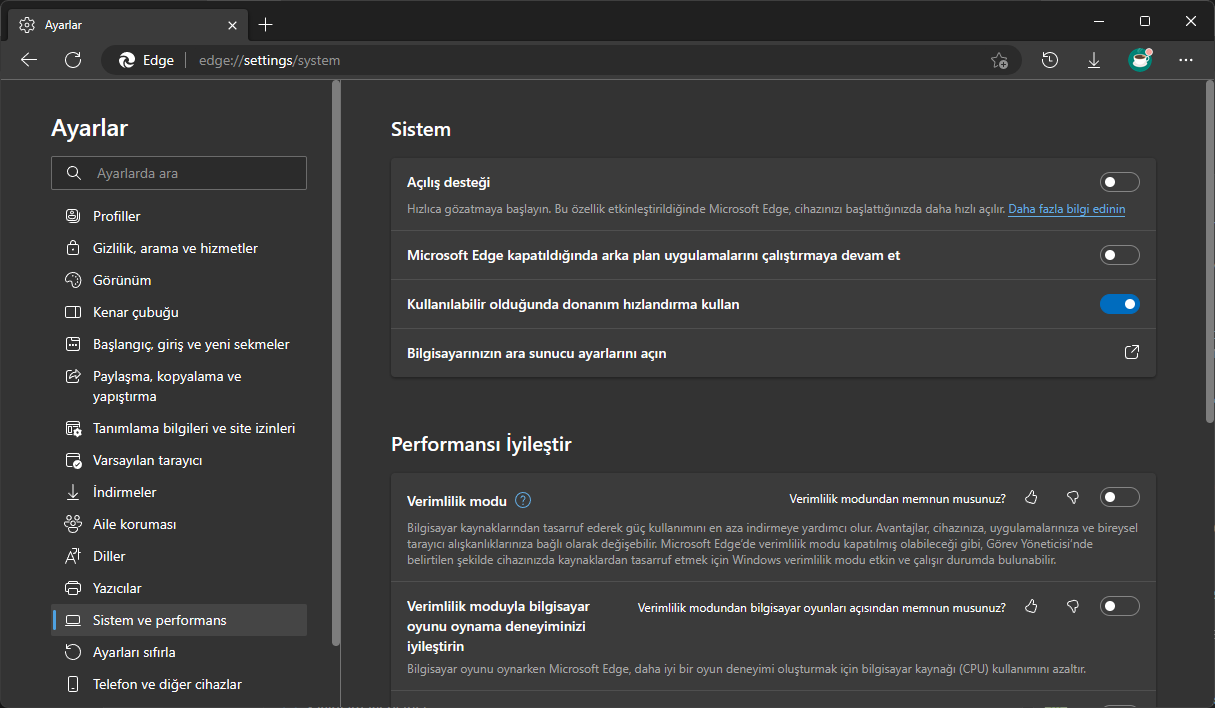Open browser history clock icon
1215x708 pixels.
(1049, 60)
